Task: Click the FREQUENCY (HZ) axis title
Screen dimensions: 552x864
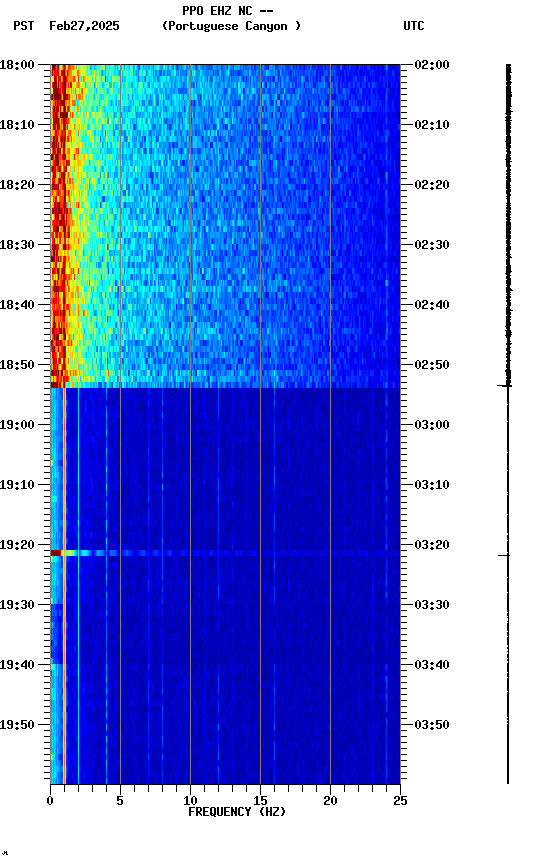Action: [x=237, y=812]
